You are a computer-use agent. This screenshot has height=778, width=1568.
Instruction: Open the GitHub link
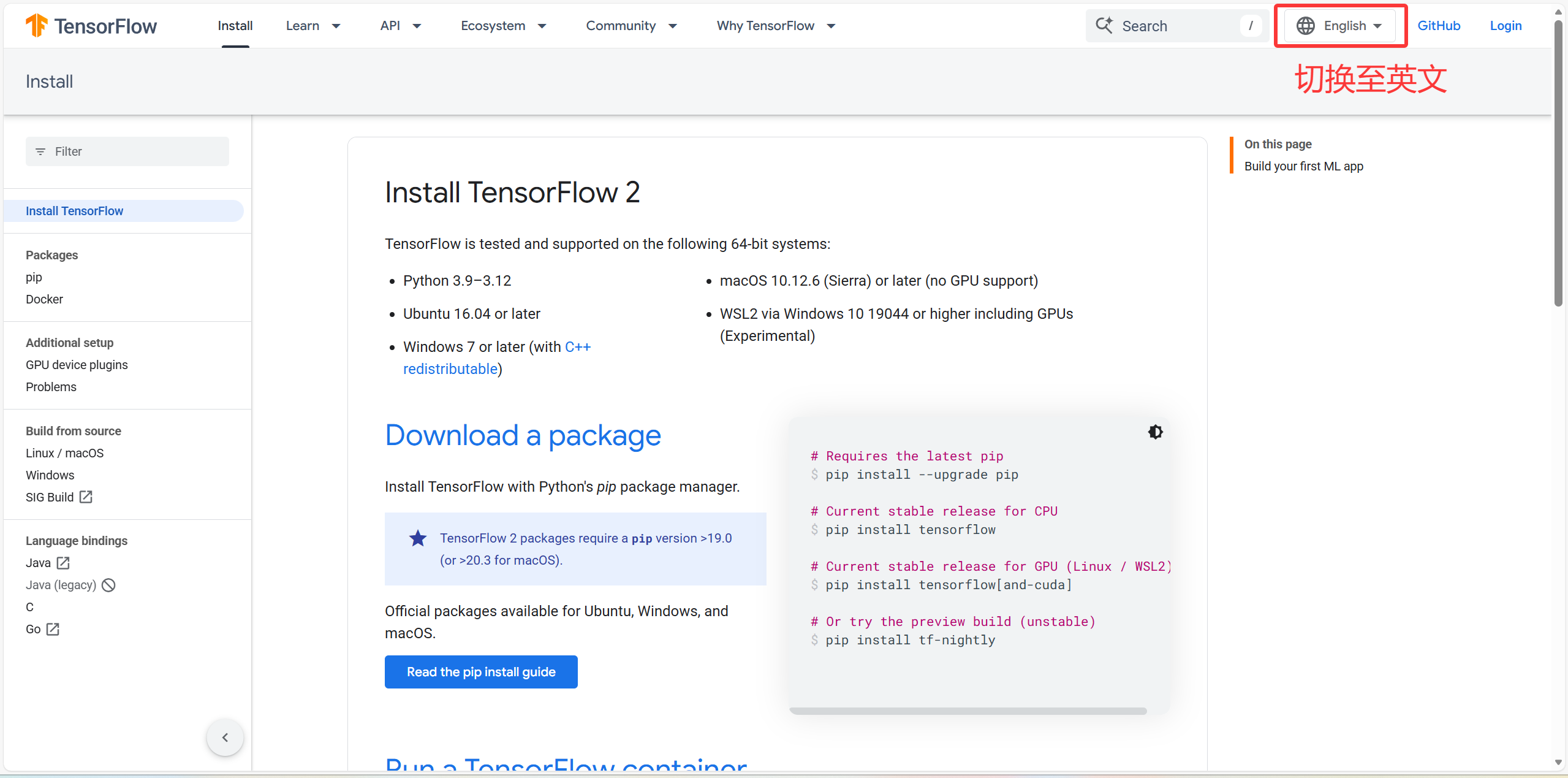click(x=1438, y=26)
